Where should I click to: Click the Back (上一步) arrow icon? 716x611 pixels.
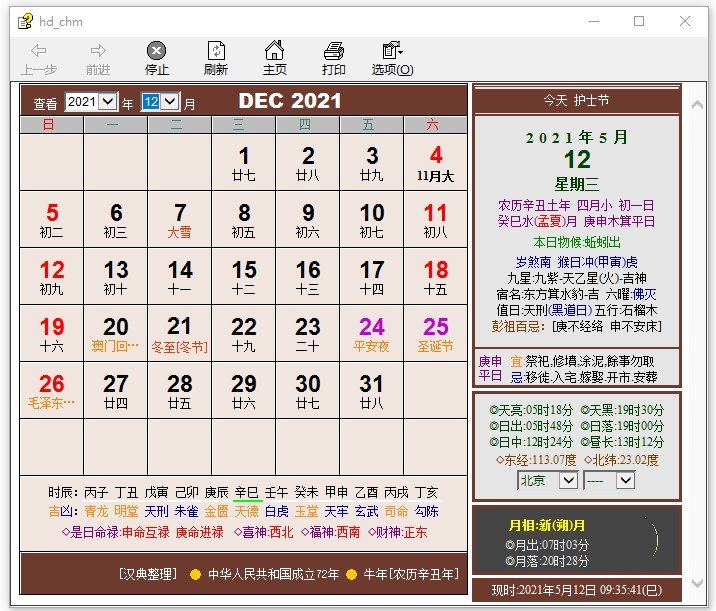click(39, 51)
